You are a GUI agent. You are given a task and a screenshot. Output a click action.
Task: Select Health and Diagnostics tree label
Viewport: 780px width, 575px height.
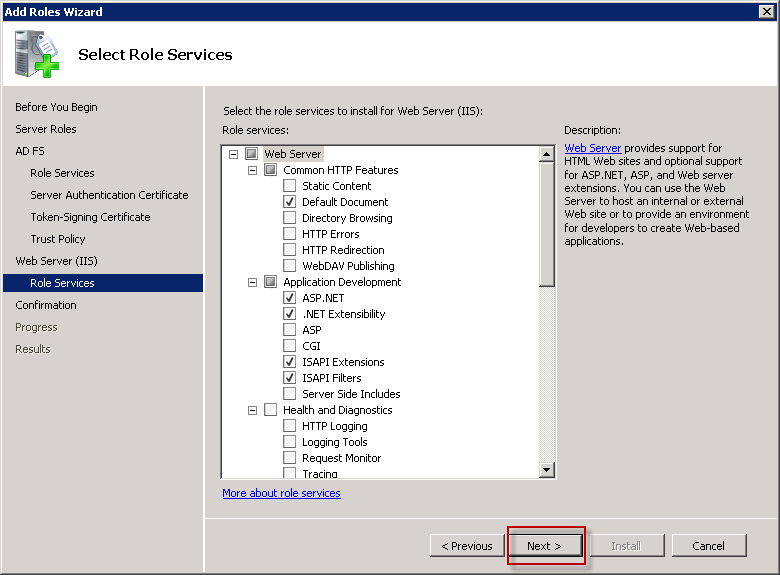(338, 410)
